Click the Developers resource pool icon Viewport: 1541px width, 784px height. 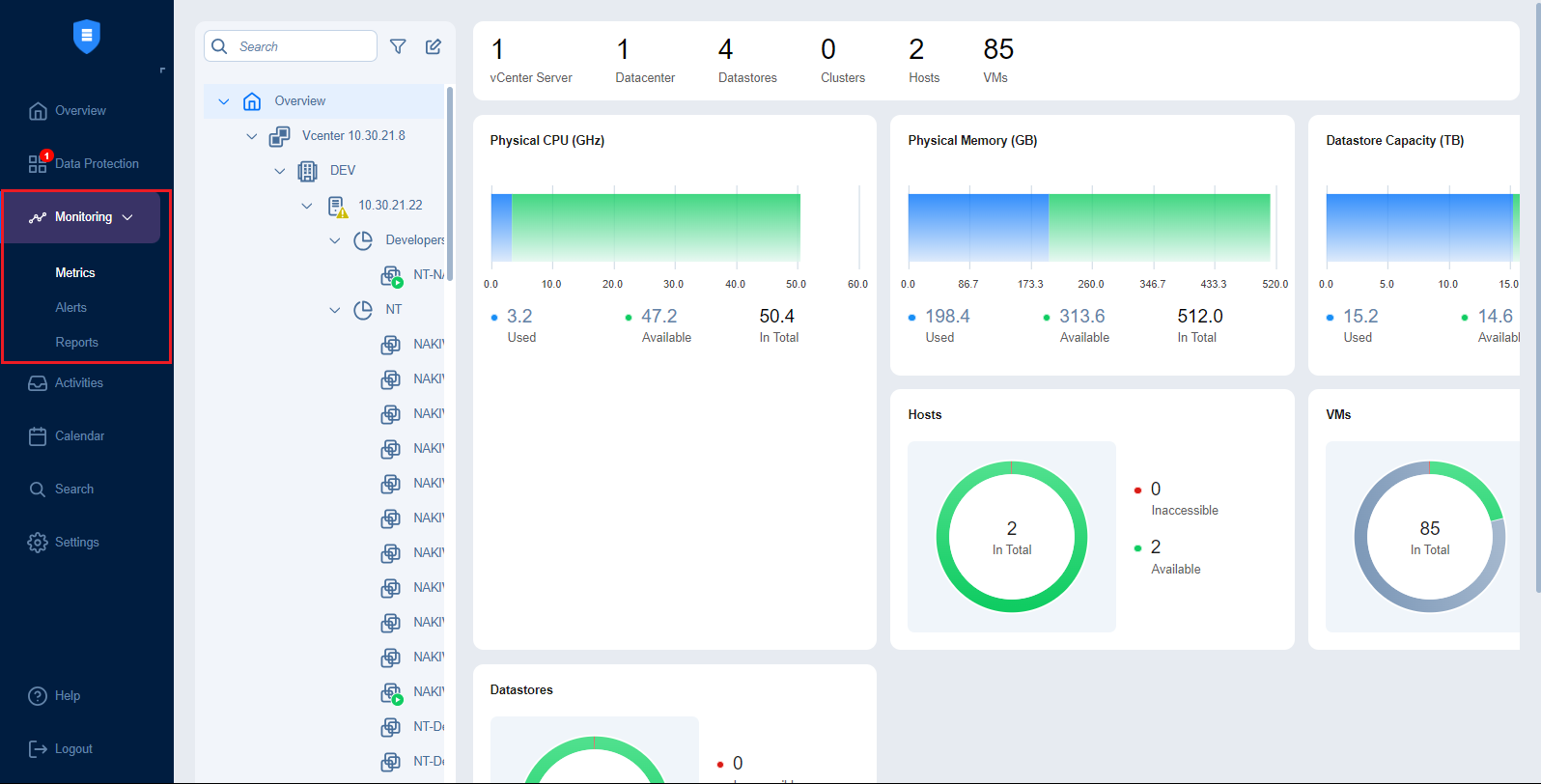363,240
